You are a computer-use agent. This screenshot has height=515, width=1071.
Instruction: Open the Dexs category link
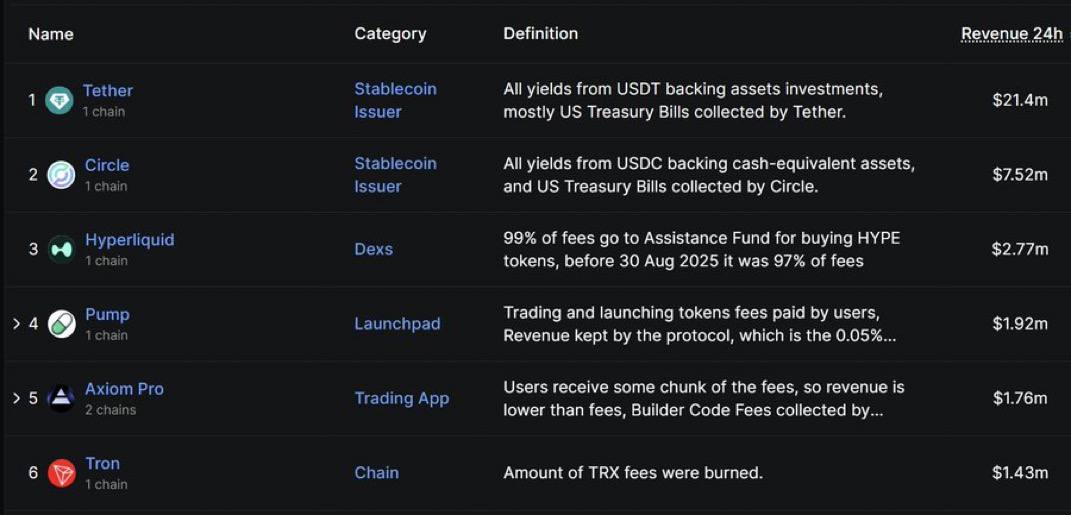point(374,249)
